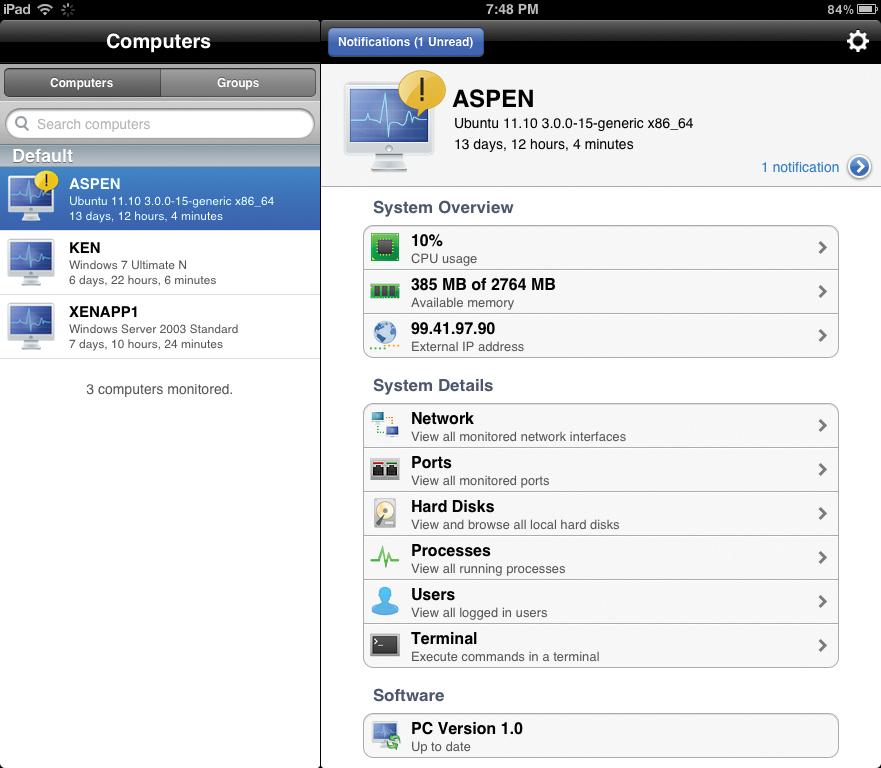This screenshot has width=881, height=768.
Task: Click the PC Version software icon
Action: (x=388, y=735)
